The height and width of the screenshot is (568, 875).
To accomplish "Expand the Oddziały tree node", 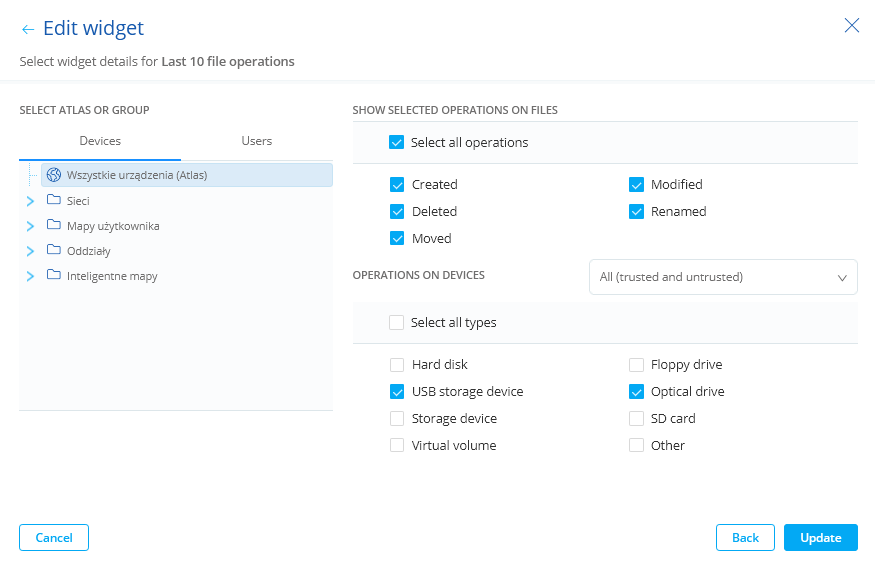I will click(30, 251).
